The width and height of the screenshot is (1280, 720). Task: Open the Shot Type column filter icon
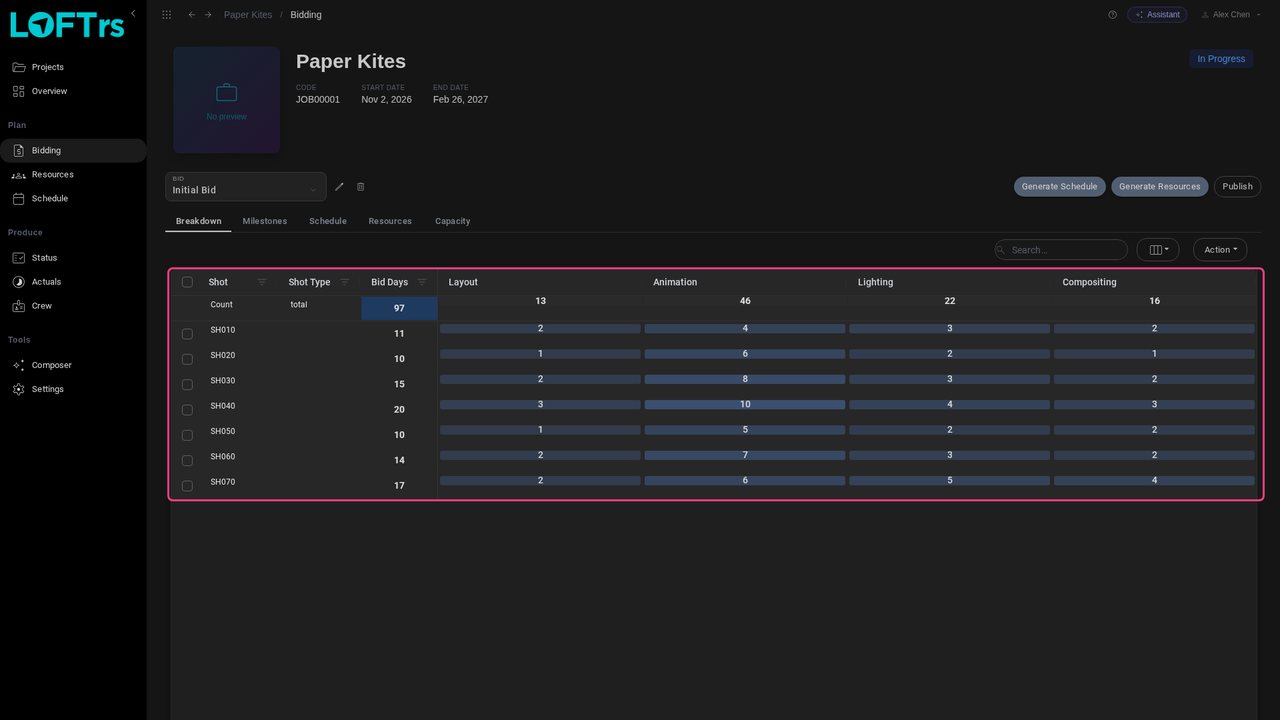(x=345, y=282)
